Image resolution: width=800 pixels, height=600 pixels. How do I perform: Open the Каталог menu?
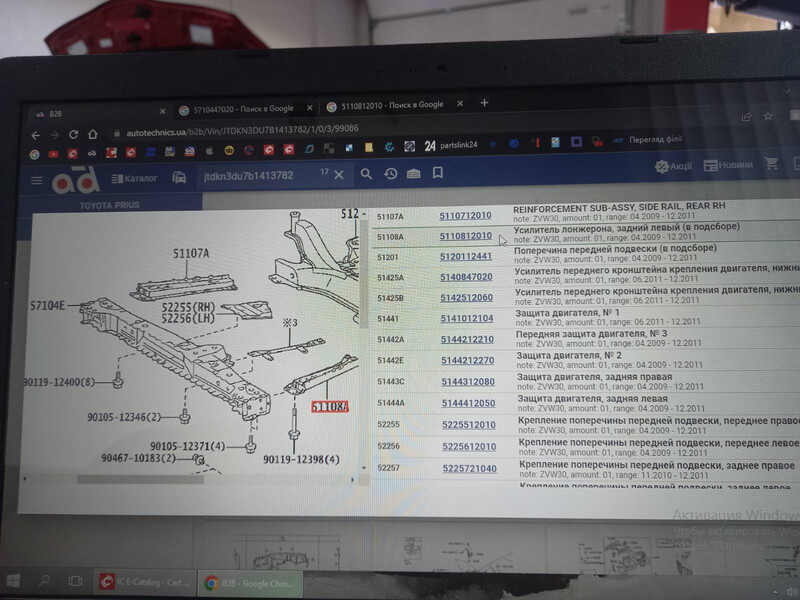(x=134, y=179)
